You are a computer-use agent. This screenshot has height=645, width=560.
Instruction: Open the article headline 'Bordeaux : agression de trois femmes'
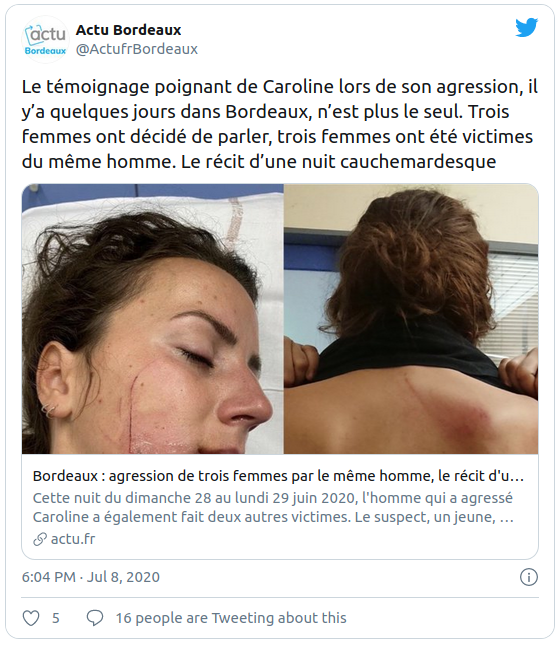point(278,476)
